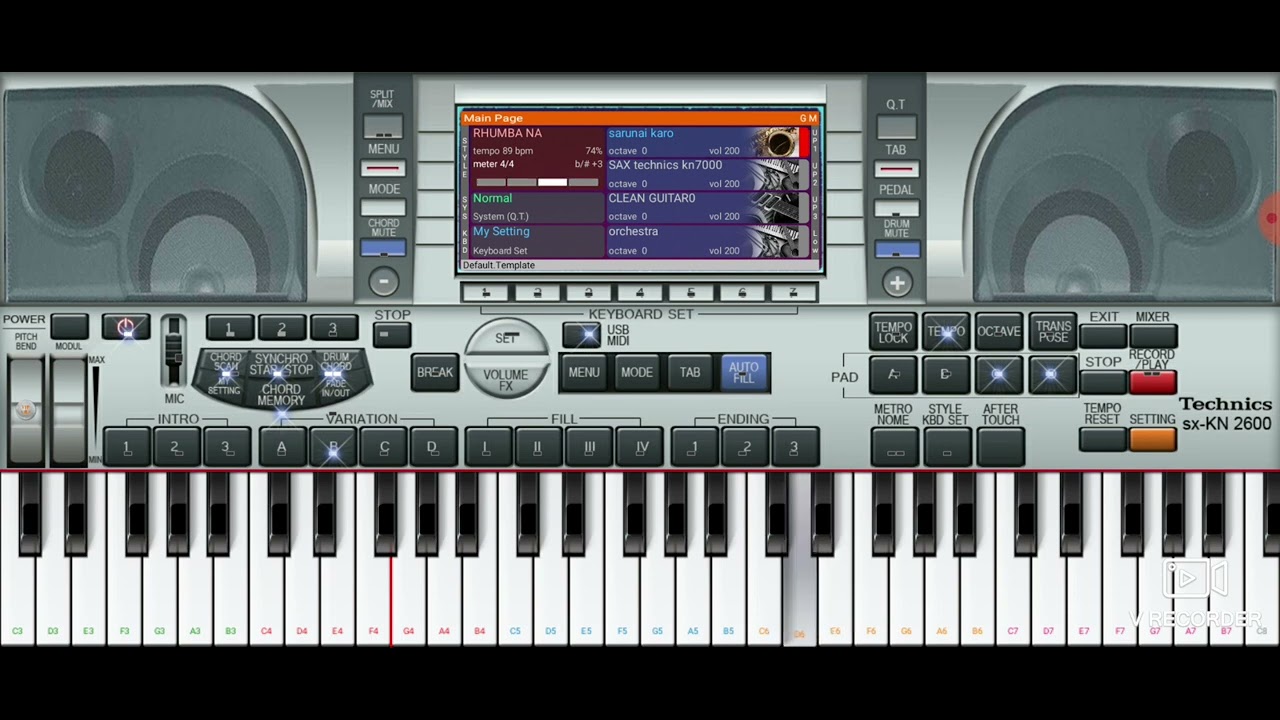Click the PAD A button
Screen dimensions: 1280x720
pos(893,374)
